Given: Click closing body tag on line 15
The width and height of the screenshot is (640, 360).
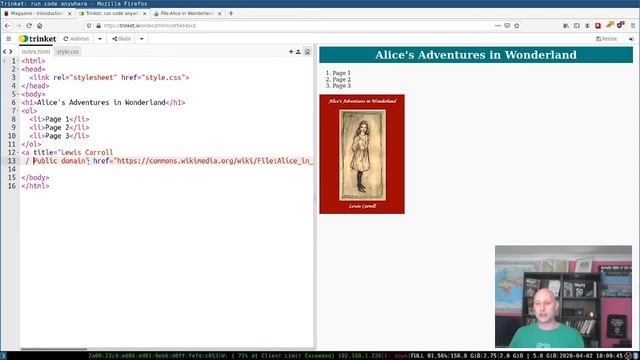Looking at the screenshot, I should click(35, 178).
